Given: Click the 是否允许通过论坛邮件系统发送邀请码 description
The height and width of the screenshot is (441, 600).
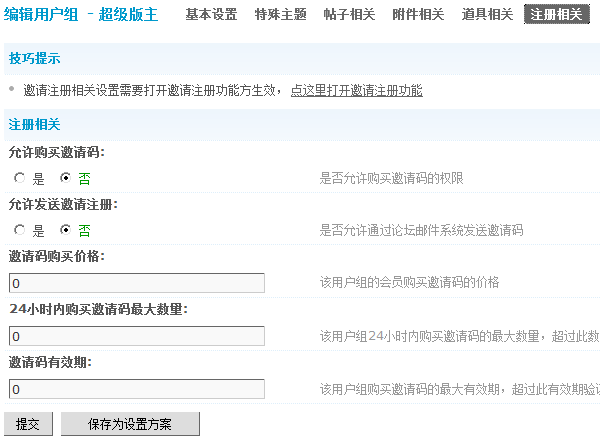Looking at the screenshot, I should (x=421, y=230).
